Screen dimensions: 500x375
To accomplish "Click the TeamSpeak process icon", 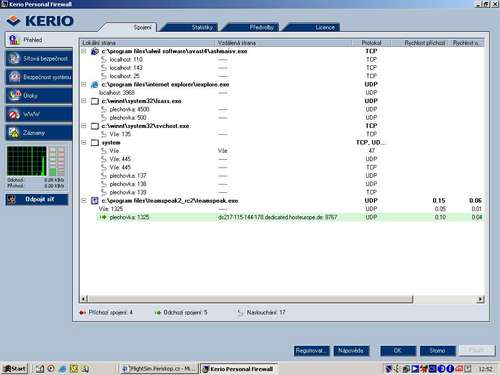I will tap(95, 201).
